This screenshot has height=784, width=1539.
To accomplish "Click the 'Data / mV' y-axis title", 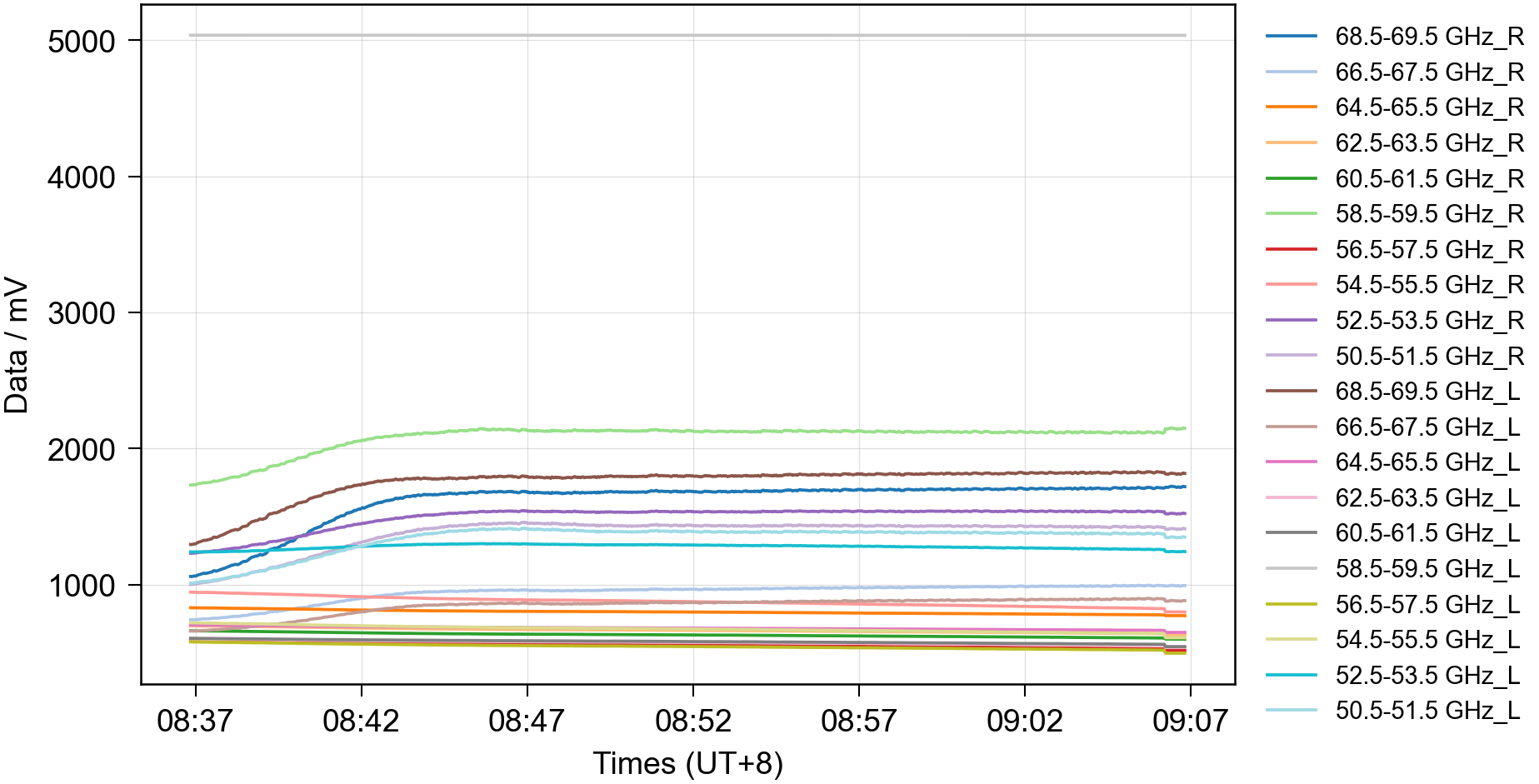I will point(17,345).
